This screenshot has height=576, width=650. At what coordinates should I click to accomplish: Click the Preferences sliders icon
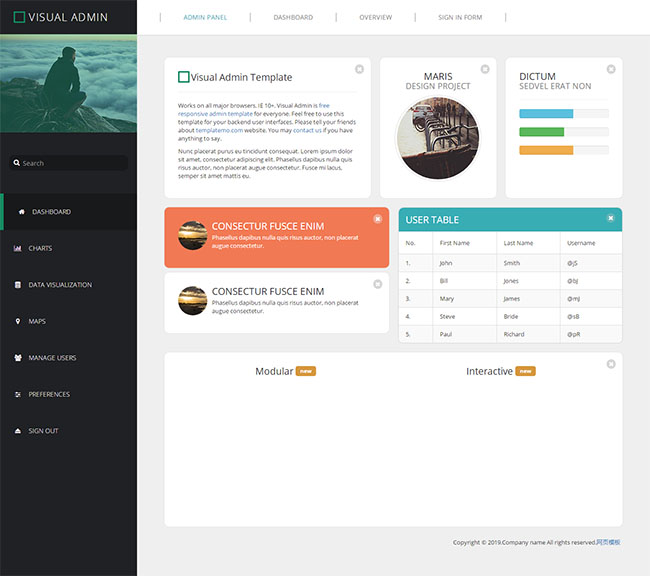pyautogui.click(x=18, y=394)
